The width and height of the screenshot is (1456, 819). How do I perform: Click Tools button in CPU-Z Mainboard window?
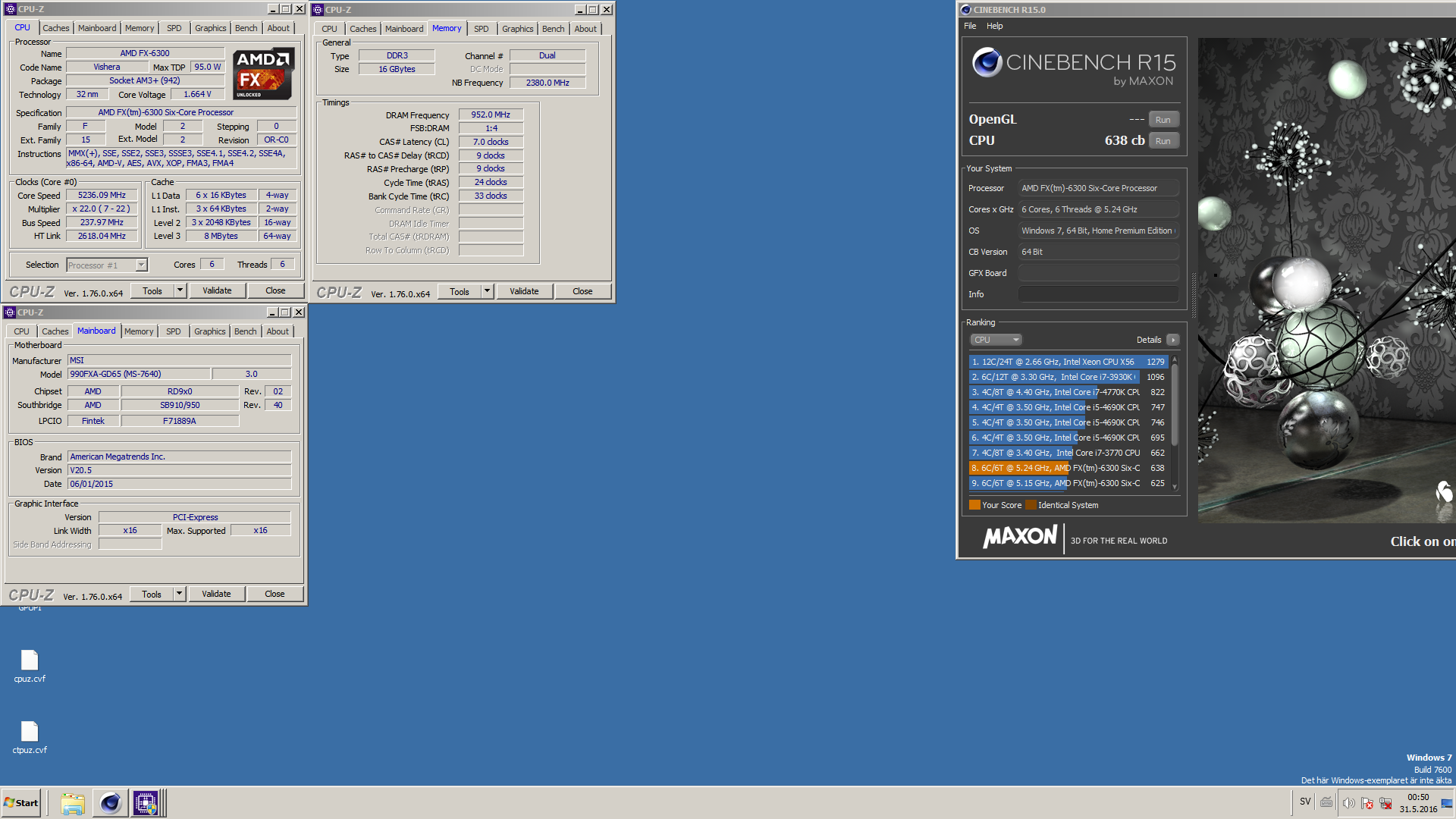coord(152,594)
